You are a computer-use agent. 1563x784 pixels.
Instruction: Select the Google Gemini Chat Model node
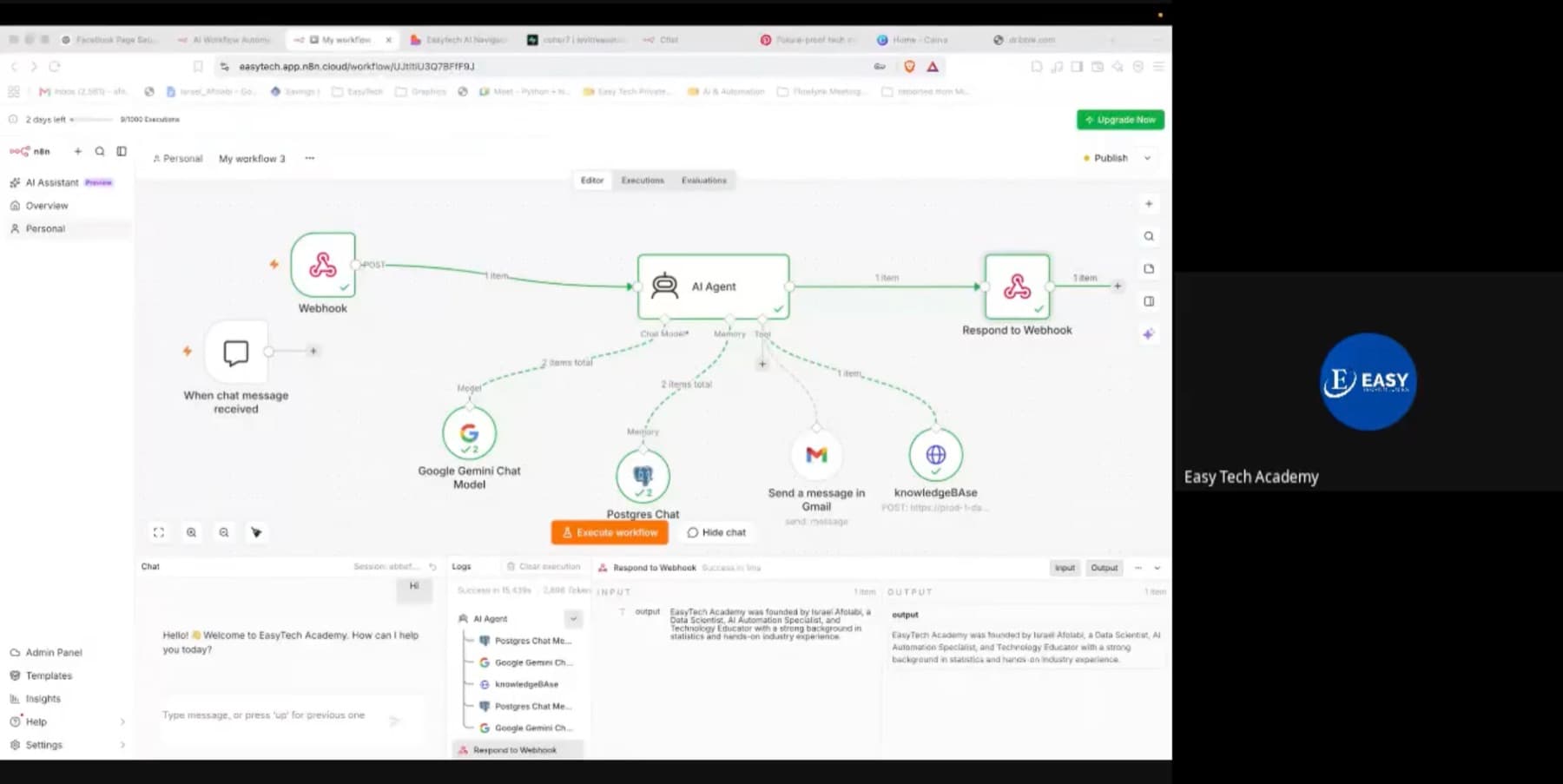pyautogui.click(x=469, y=432)
